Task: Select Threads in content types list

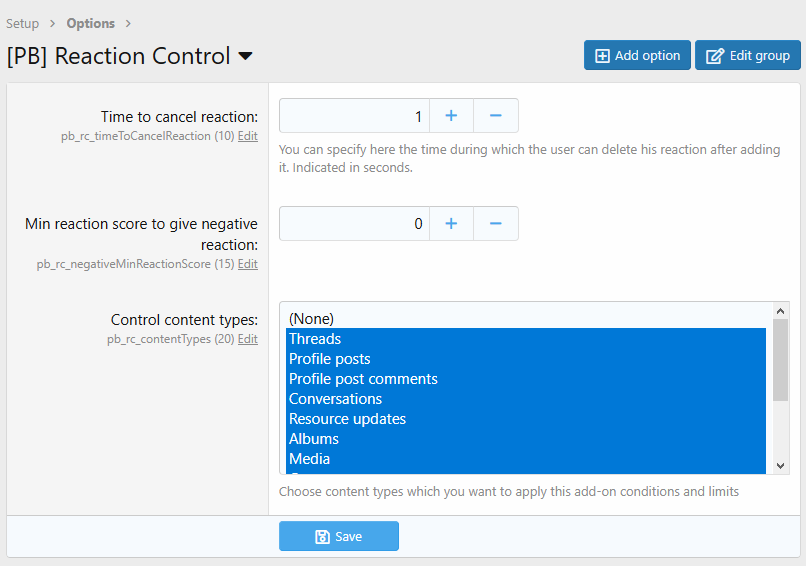Action: click(x=315, y=339)
